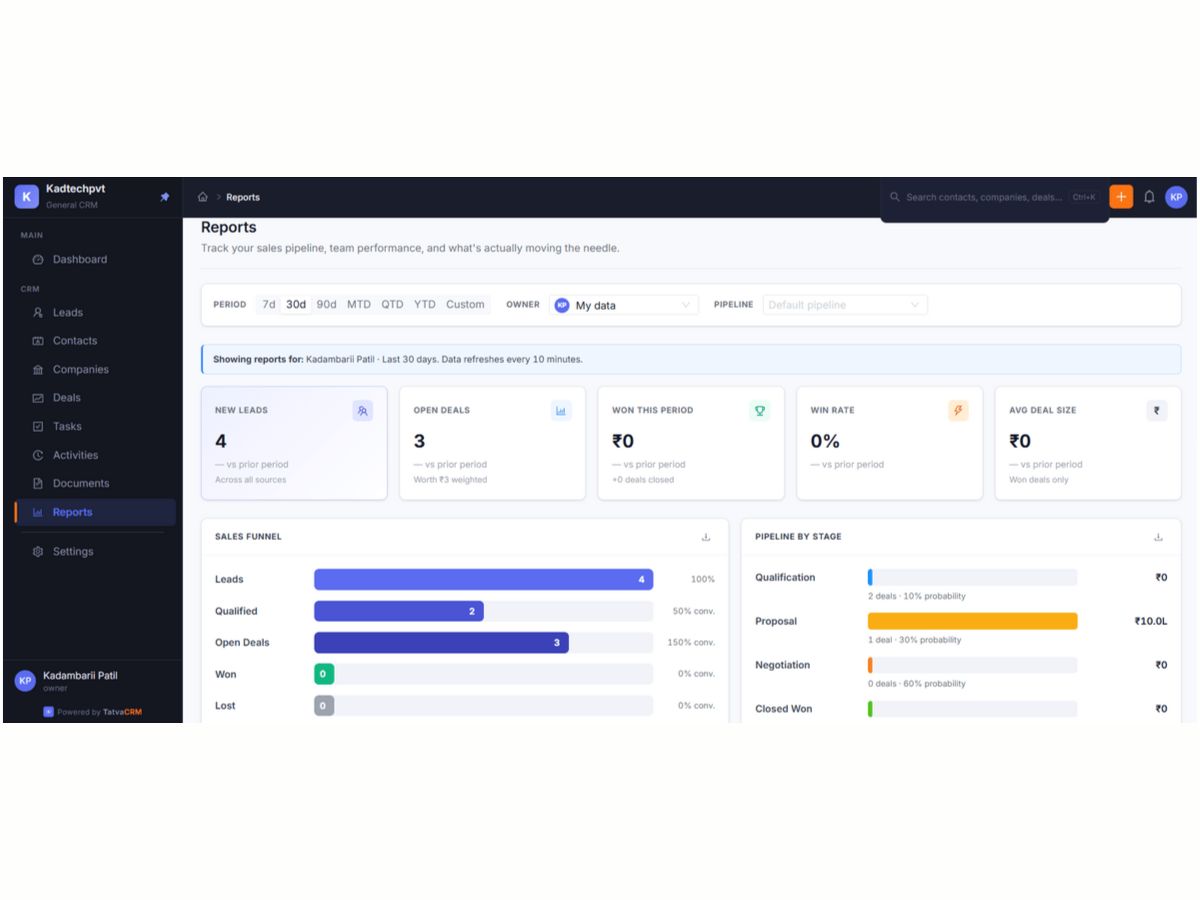Image resolution: width=1200 pixels, height=900 pixels.
Task: Open the Default pipeline dropdown
Action: [x=845, y=305]
